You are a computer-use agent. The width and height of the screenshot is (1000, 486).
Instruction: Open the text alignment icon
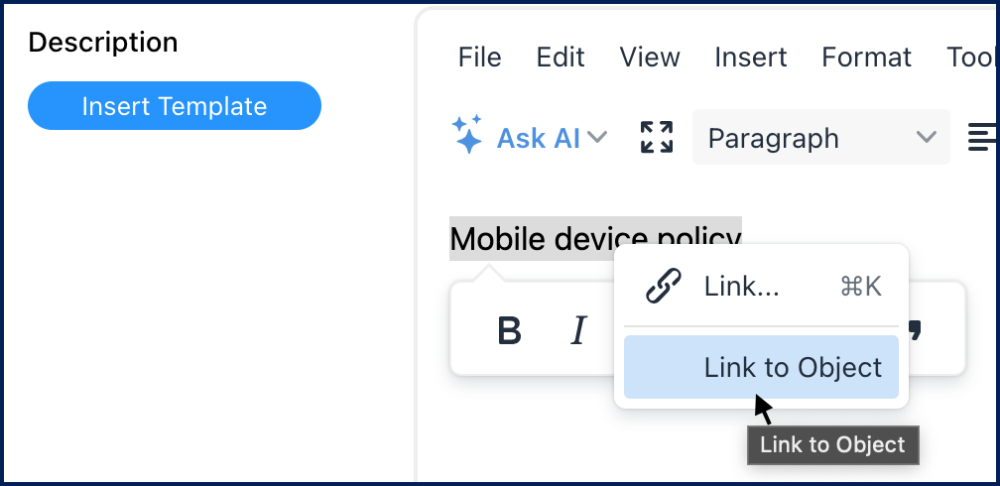coord(982,137)
